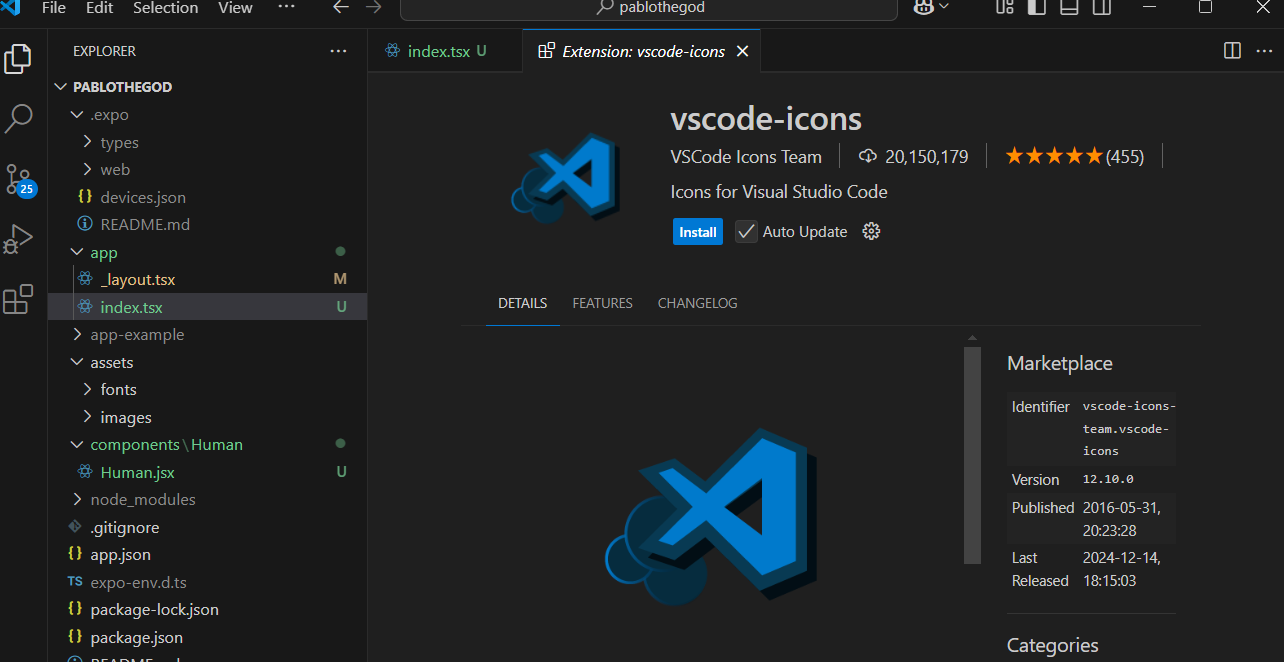
Task: Go back with the navigation arrow
Action: pos(341,8)
